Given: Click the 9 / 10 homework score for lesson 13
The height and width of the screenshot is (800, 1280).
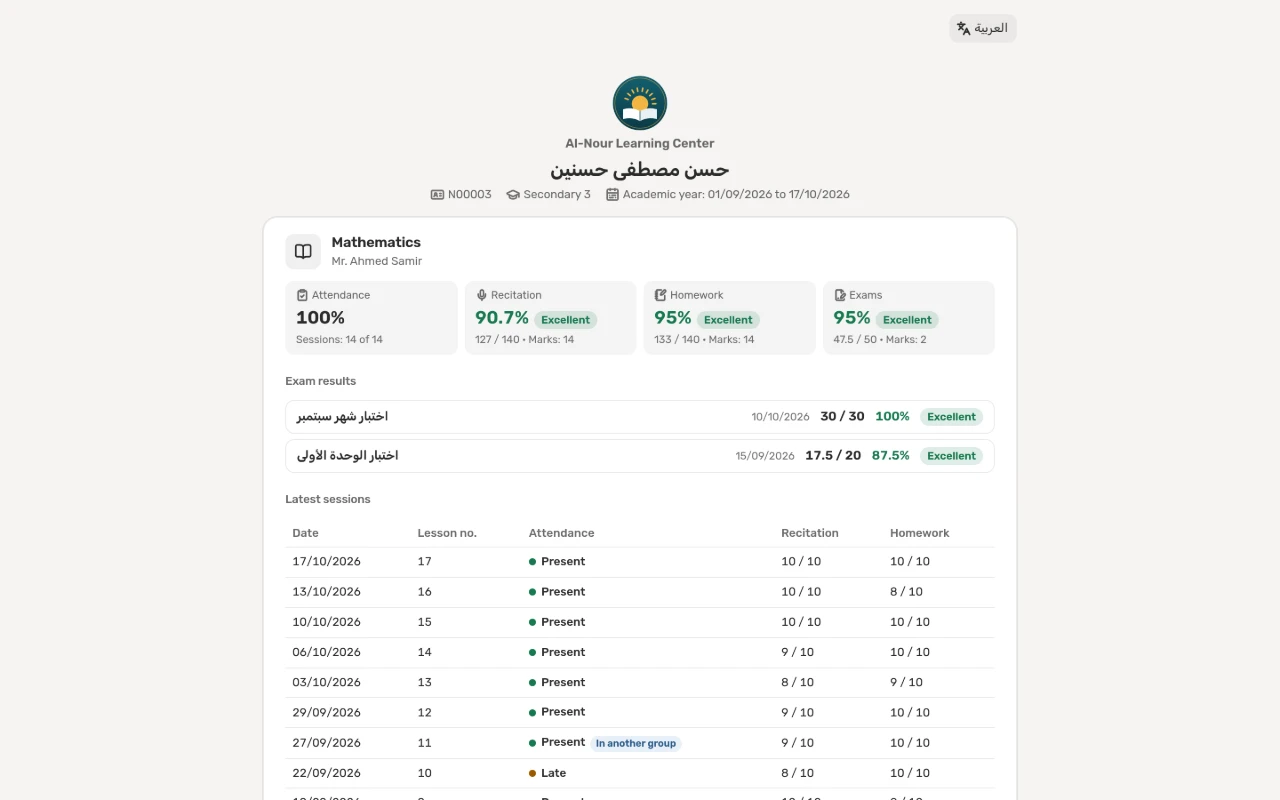Looking at the screenshot, I should coord(907,682).
